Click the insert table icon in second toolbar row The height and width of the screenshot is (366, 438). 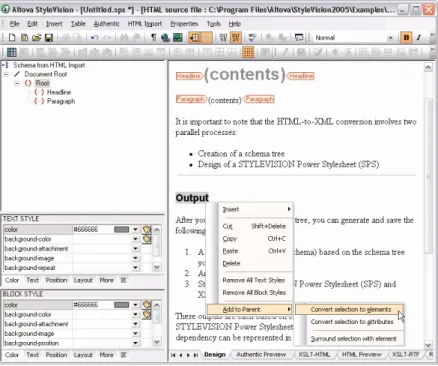coord(12,52)
